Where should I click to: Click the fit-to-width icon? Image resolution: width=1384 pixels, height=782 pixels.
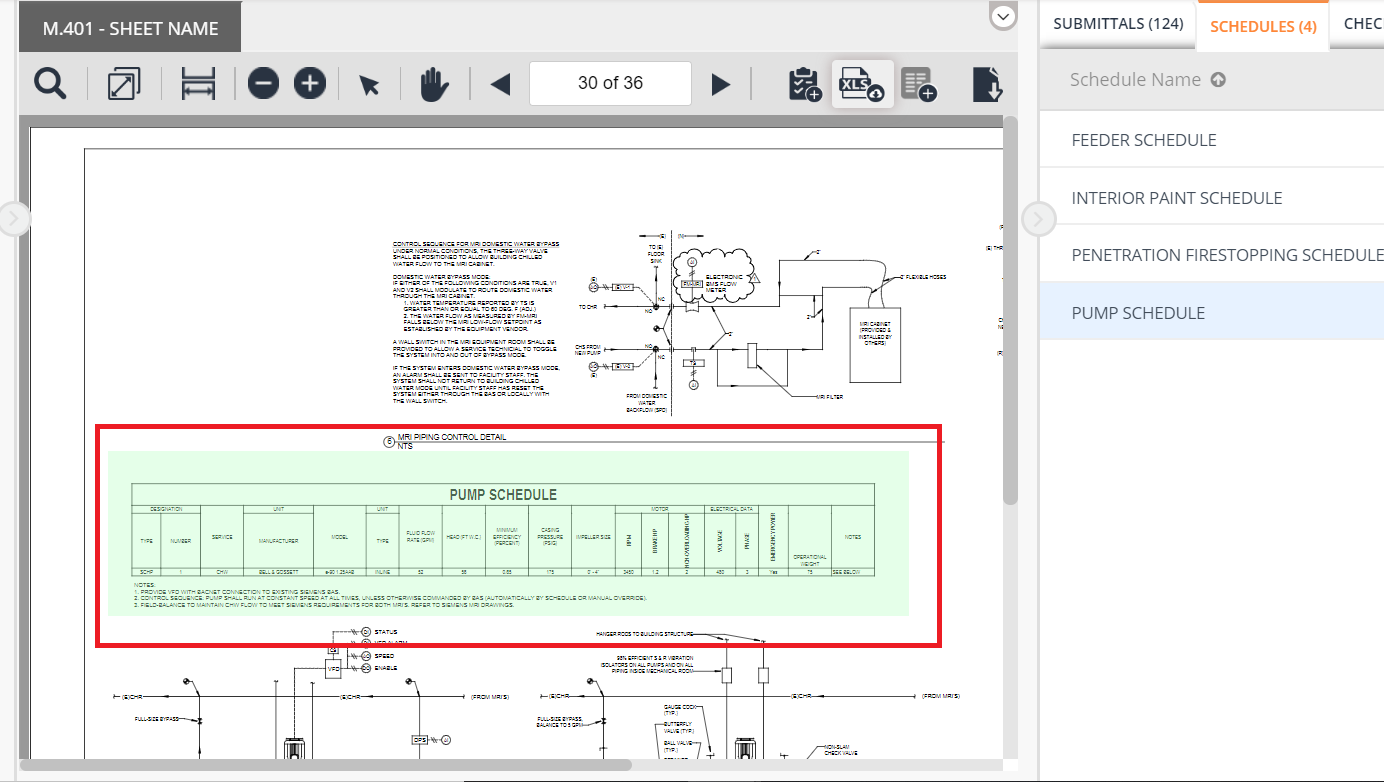coord(198,84)
